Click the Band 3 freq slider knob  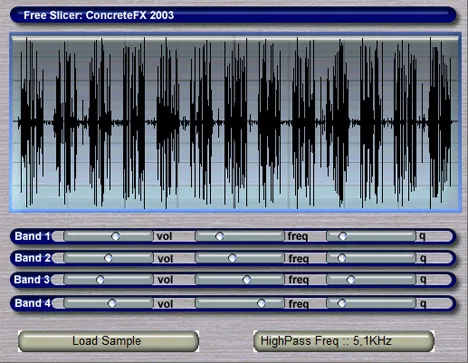(247, 280)
